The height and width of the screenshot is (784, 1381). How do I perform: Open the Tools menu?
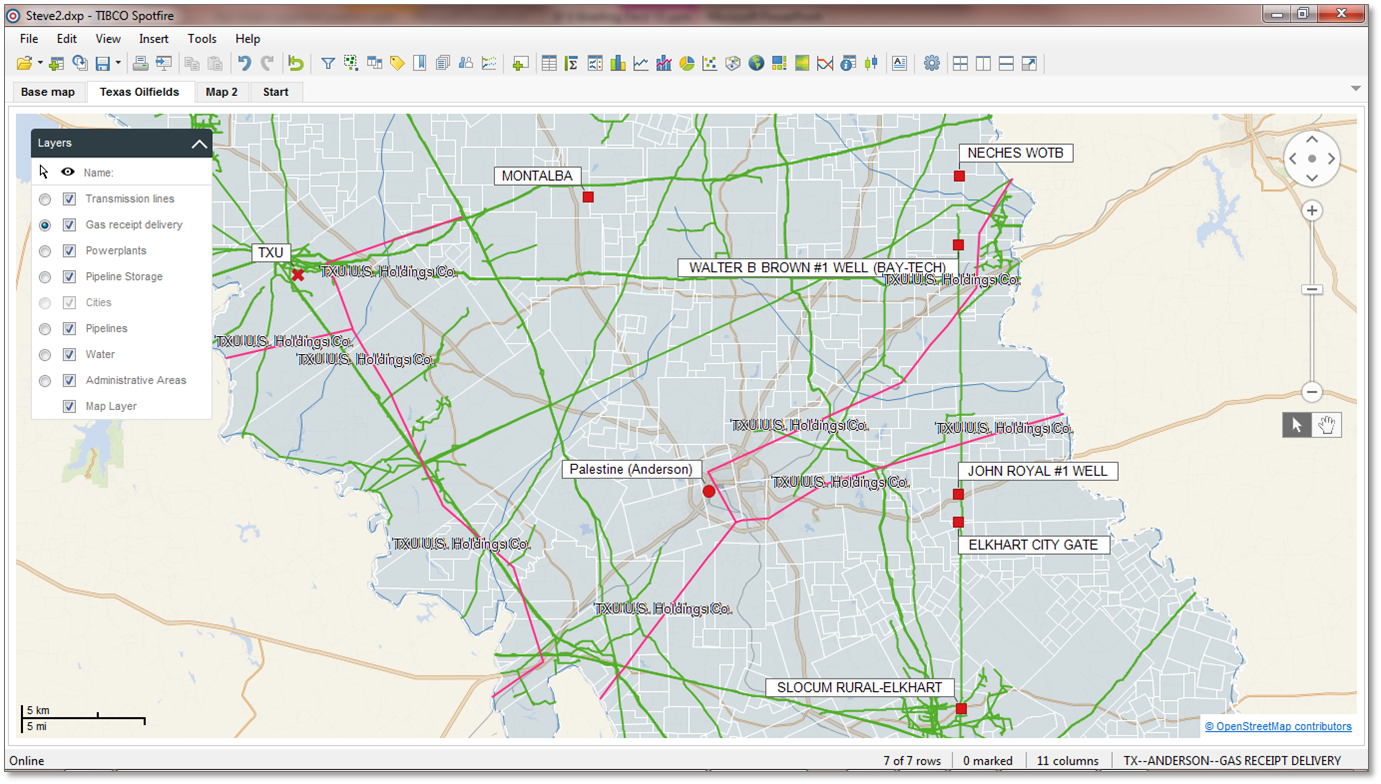(x=202, y=39)
